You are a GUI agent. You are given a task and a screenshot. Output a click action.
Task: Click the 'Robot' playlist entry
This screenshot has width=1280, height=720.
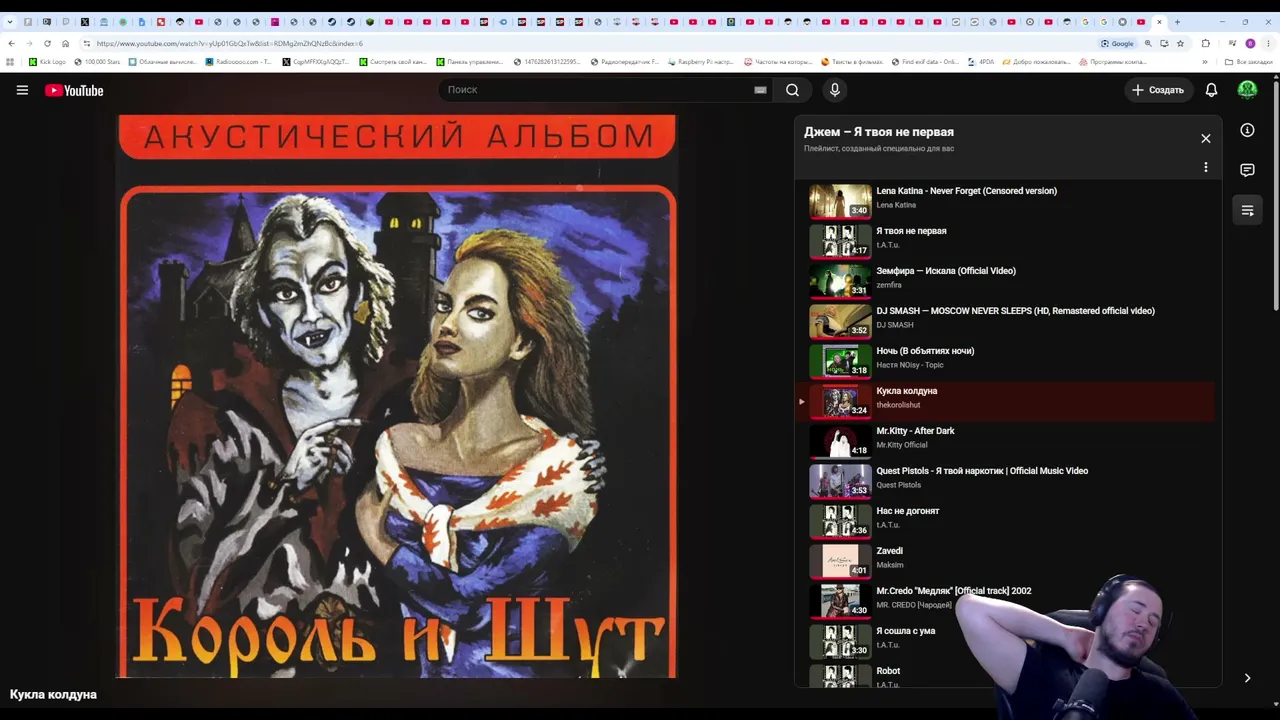[1005, 677]
